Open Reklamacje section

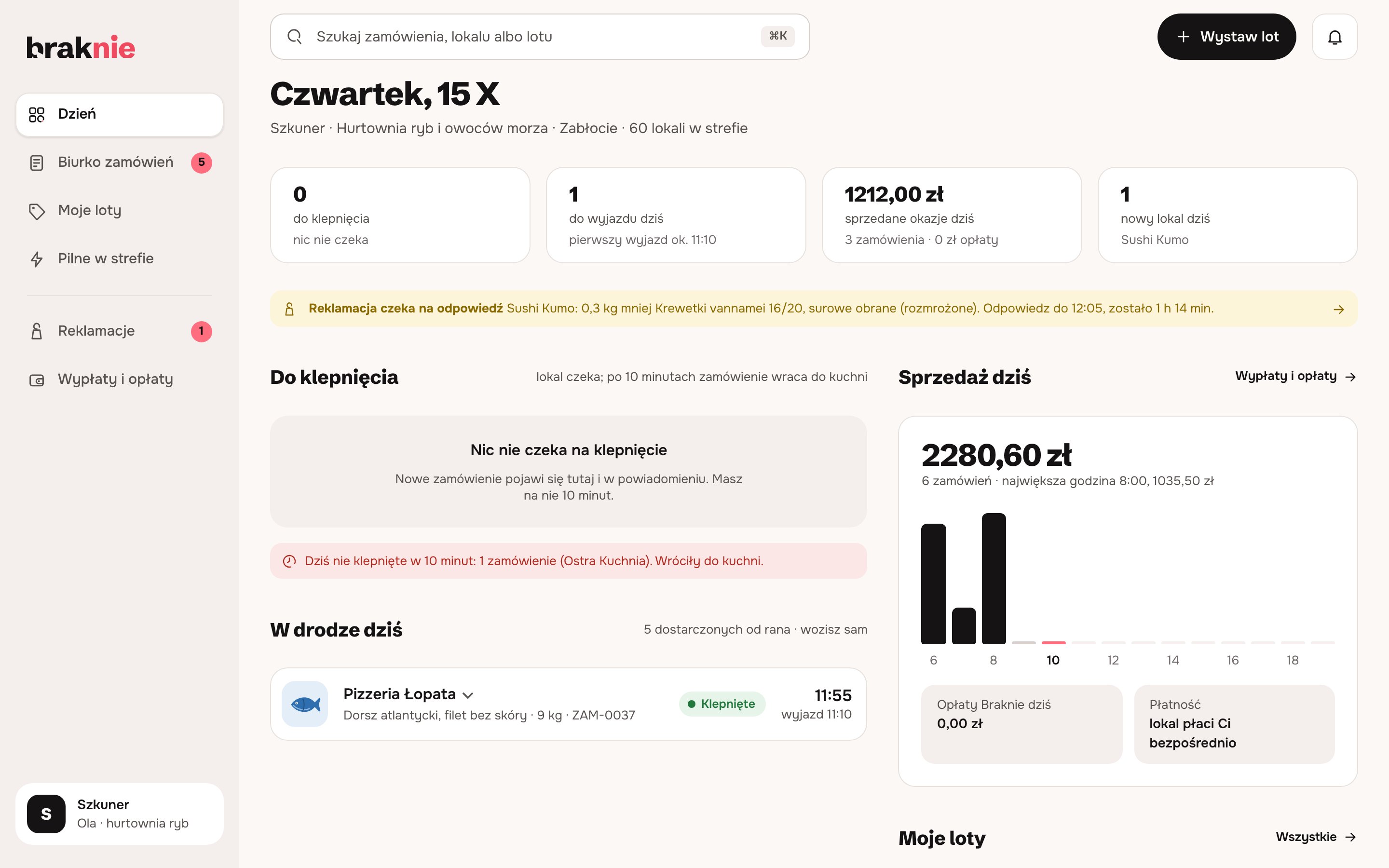click(x=120, y=331)
